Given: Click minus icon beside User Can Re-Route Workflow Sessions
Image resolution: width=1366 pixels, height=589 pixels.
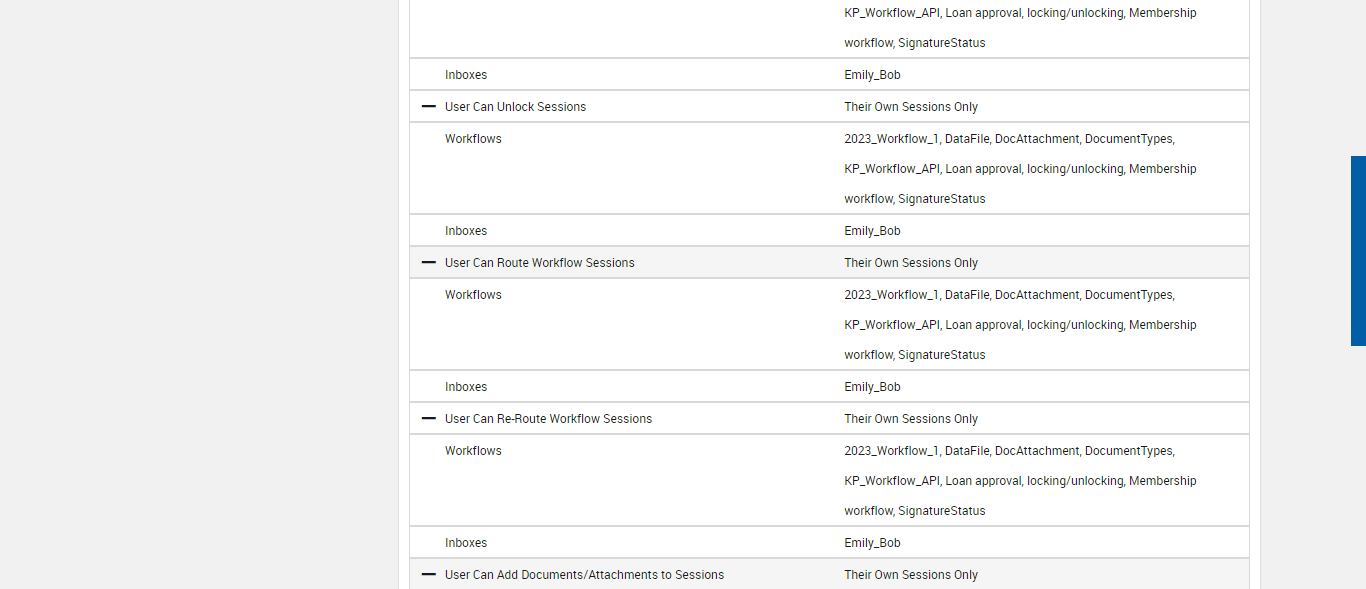Looking at the screenshot, I should (429, 418).
